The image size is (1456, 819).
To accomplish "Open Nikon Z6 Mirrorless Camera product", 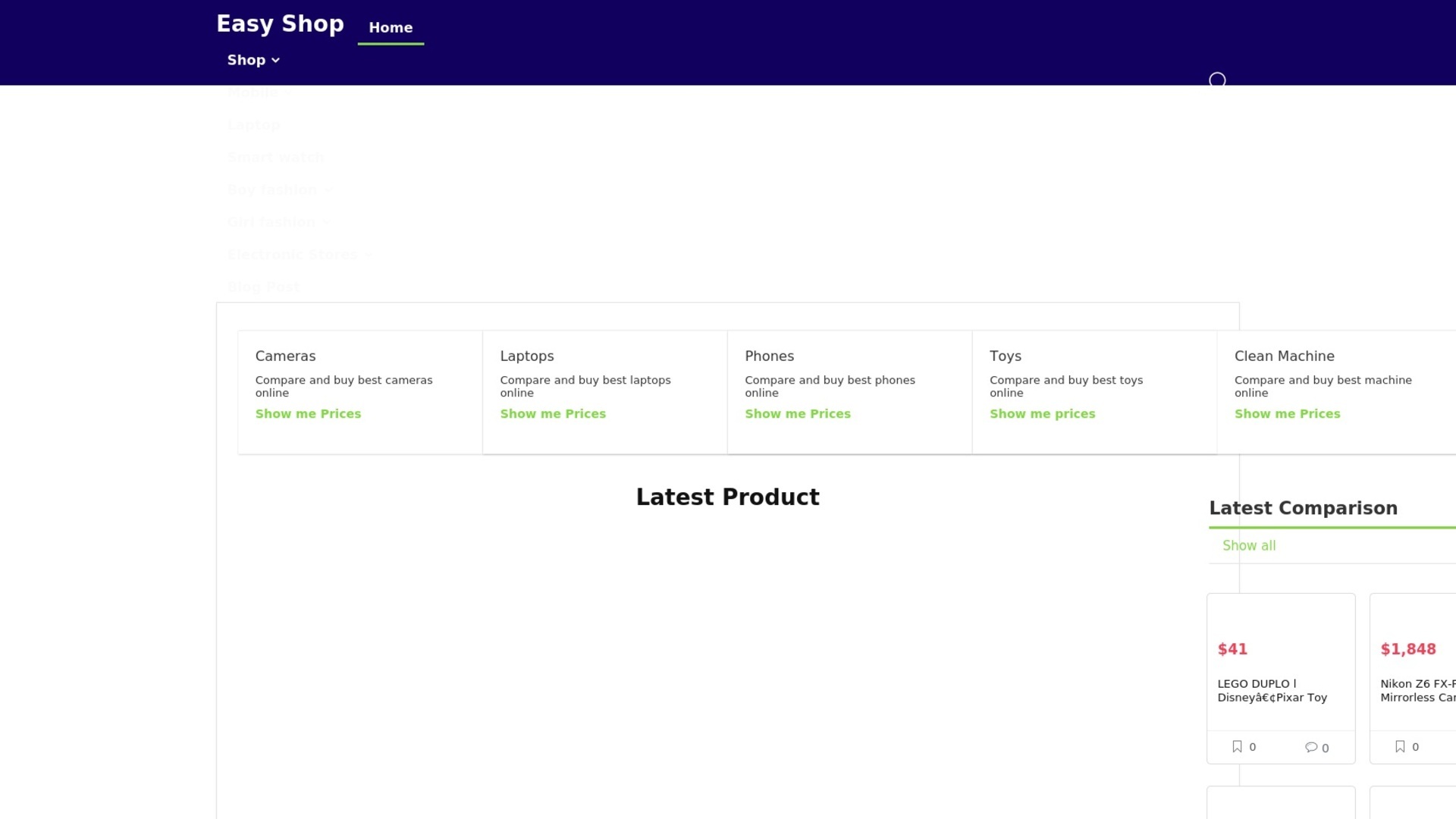I will (1417, 691).
